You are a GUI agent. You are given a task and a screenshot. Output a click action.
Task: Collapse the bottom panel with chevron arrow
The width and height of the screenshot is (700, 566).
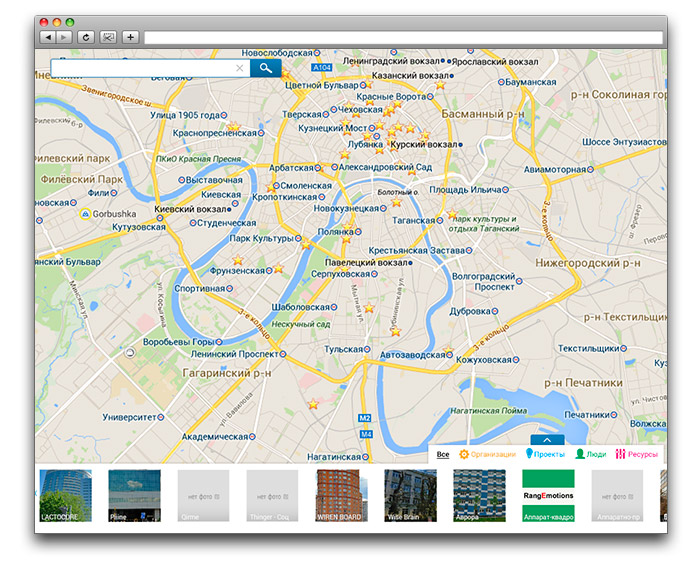(547, 439)
